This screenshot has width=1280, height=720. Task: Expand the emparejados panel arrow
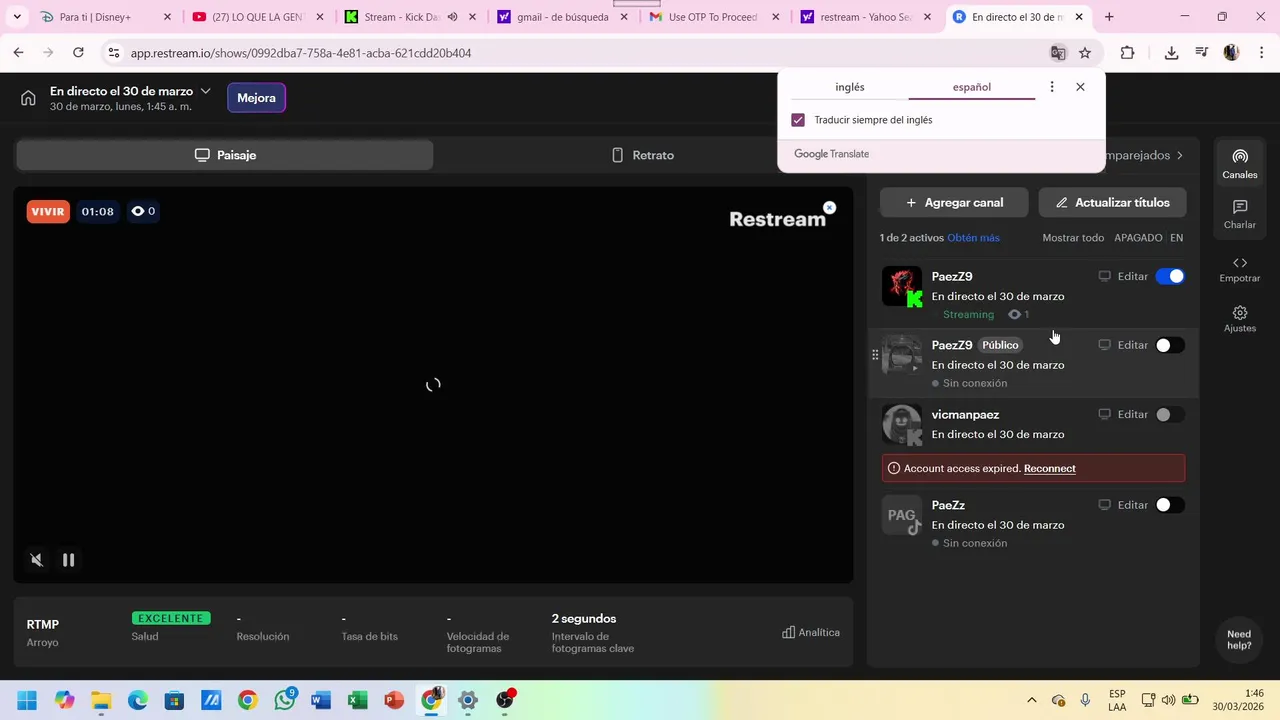point(1180,155)
